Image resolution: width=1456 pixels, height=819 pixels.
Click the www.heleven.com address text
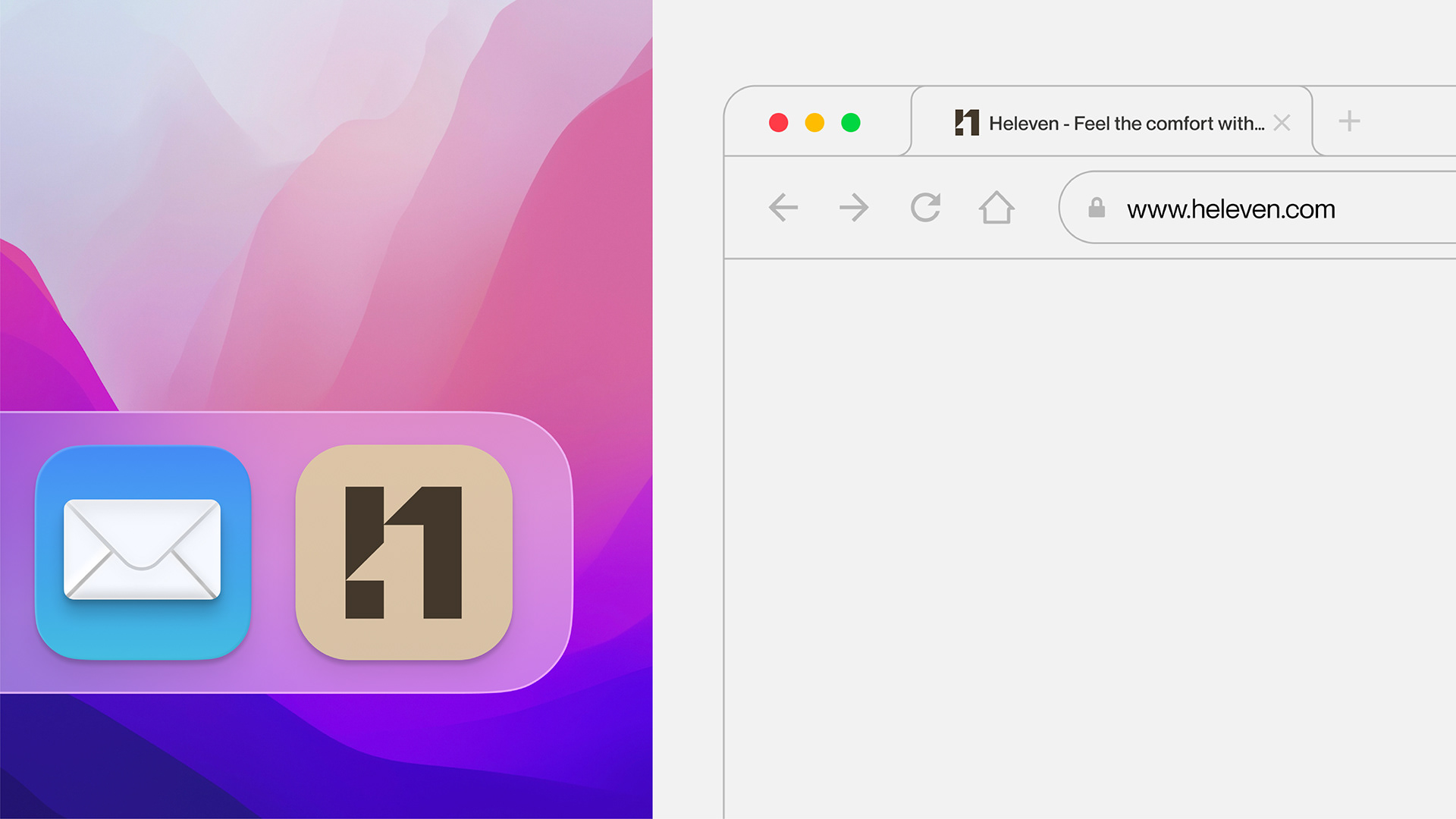click(1230, 209)
